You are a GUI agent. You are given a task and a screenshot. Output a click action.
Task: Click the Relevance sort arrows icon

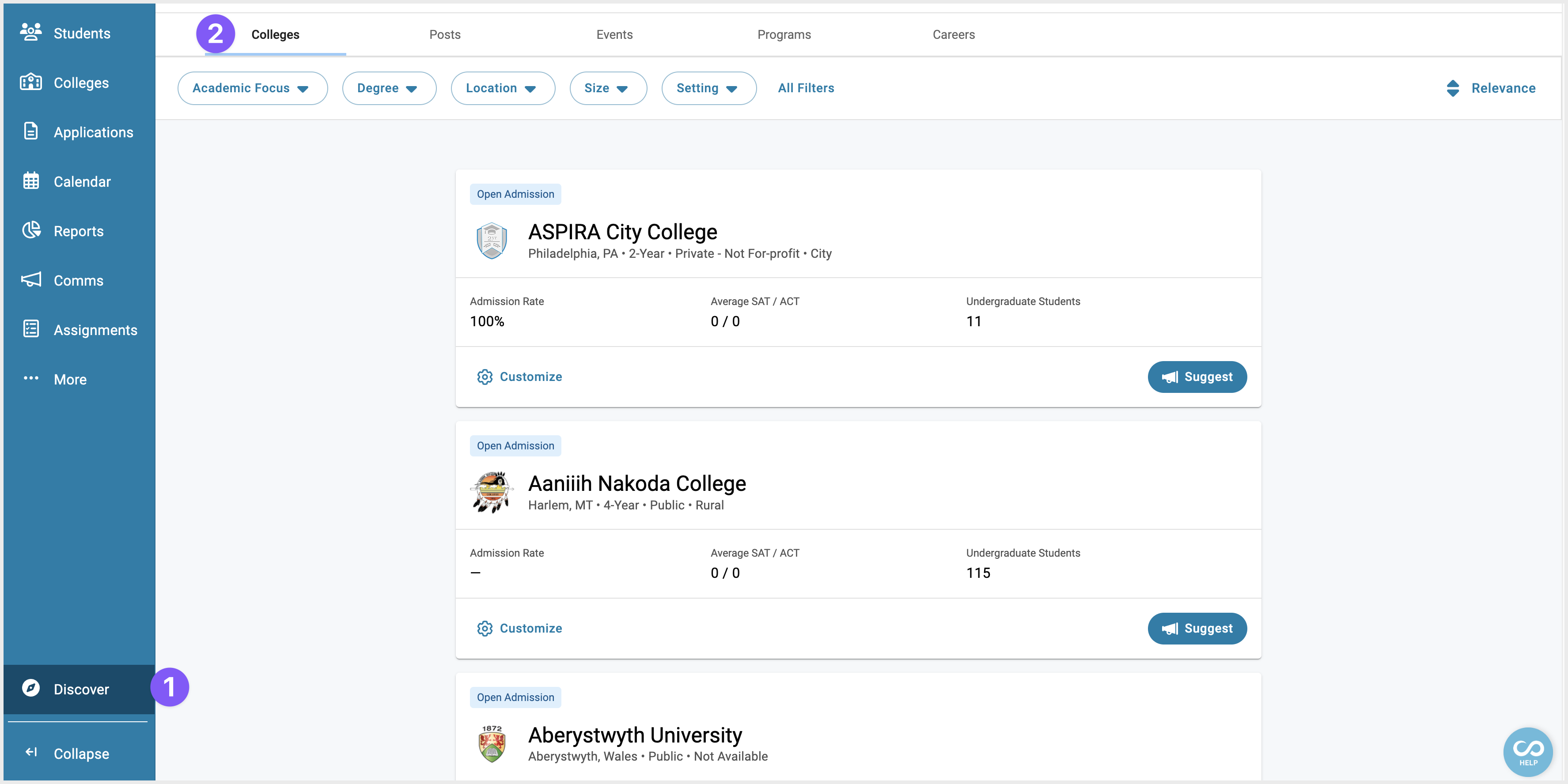(x=1452, y=88)
